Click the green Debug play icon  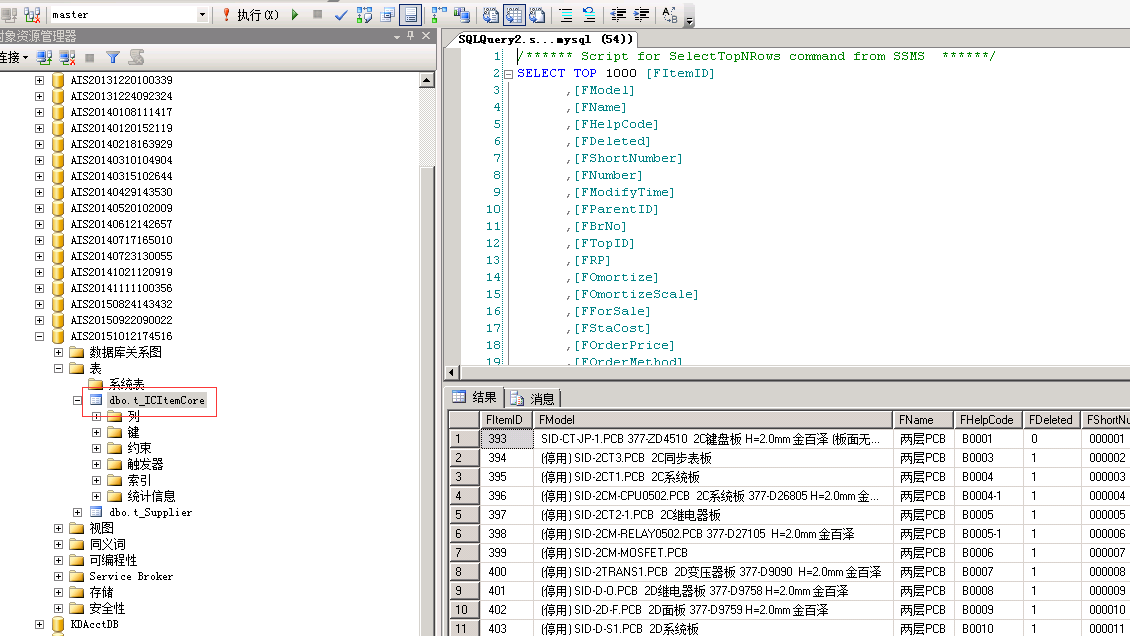coord(295,14)
